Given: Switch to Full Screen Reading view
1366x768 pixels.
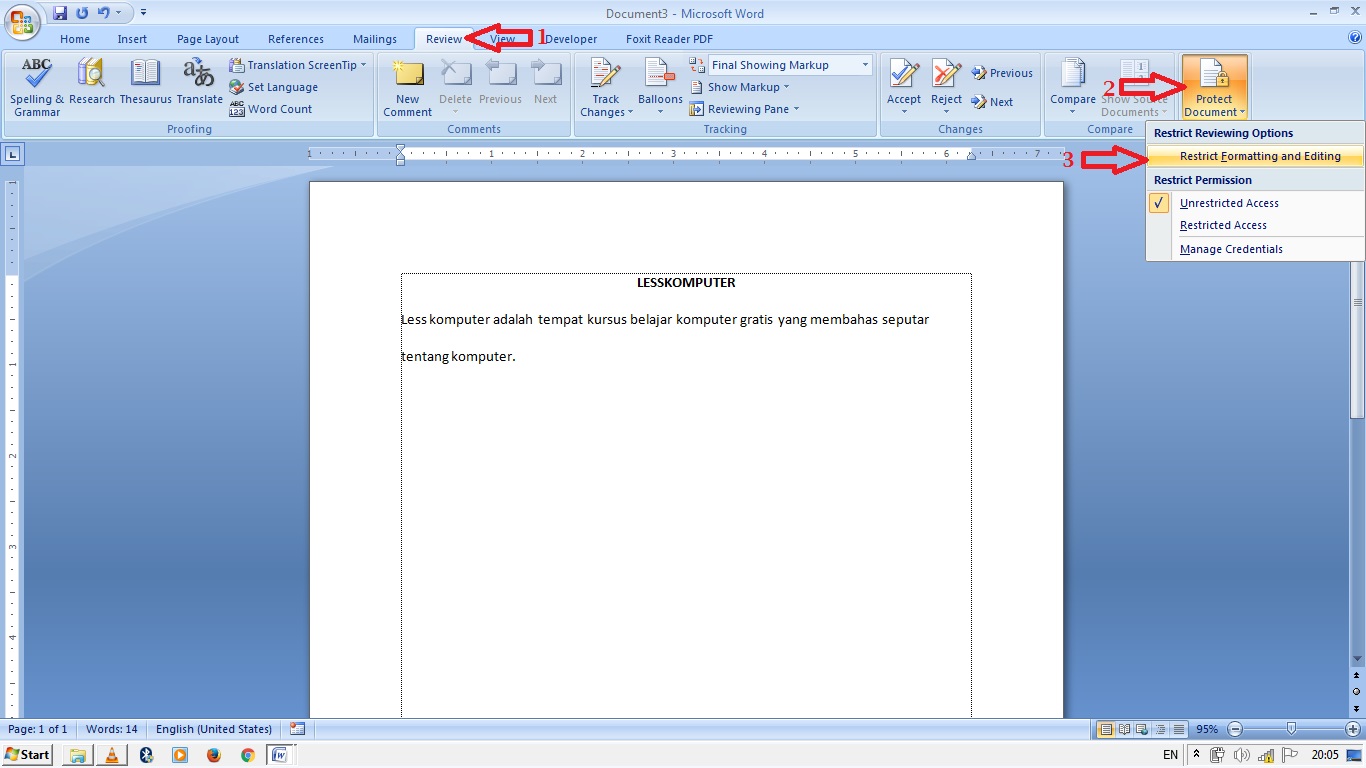Looking at the screenshot, I should (1124, 729).
